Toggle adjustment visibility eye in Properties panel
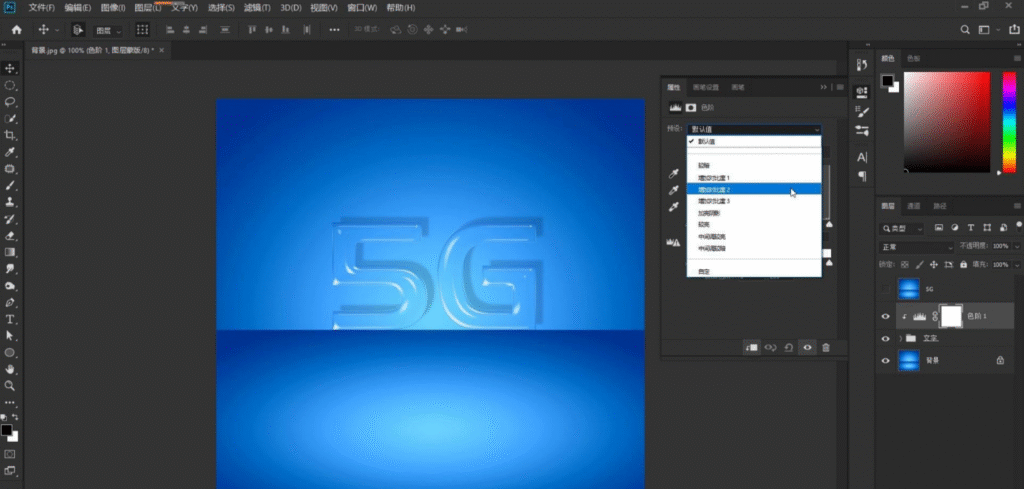The image size is (1024, 489). click(808, 347)
